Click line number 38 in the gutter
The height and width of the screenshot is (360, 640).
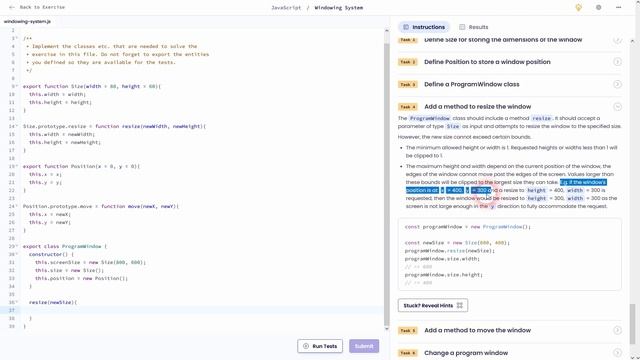(11, 318)
